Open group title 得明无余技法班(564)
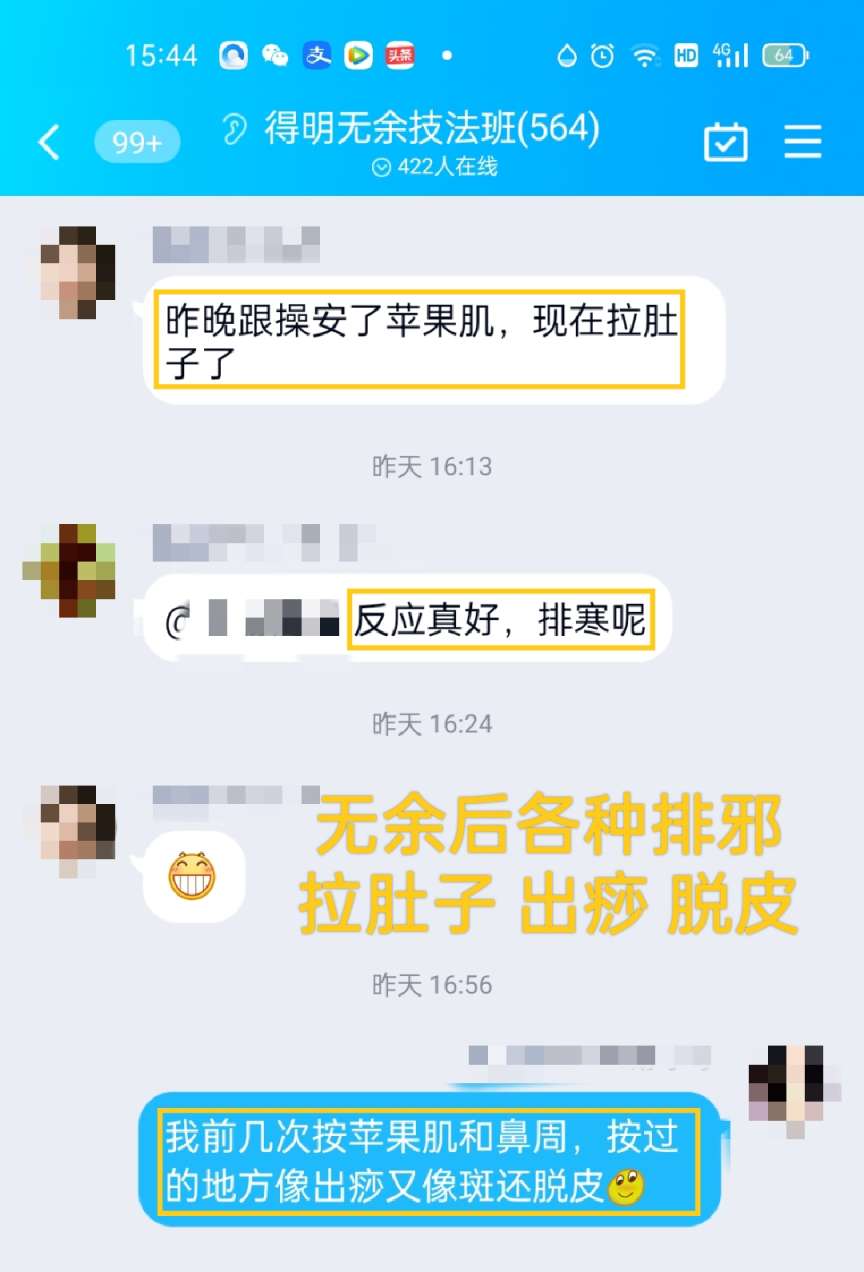Screen dimensions: 864x1272 point(432,129)
